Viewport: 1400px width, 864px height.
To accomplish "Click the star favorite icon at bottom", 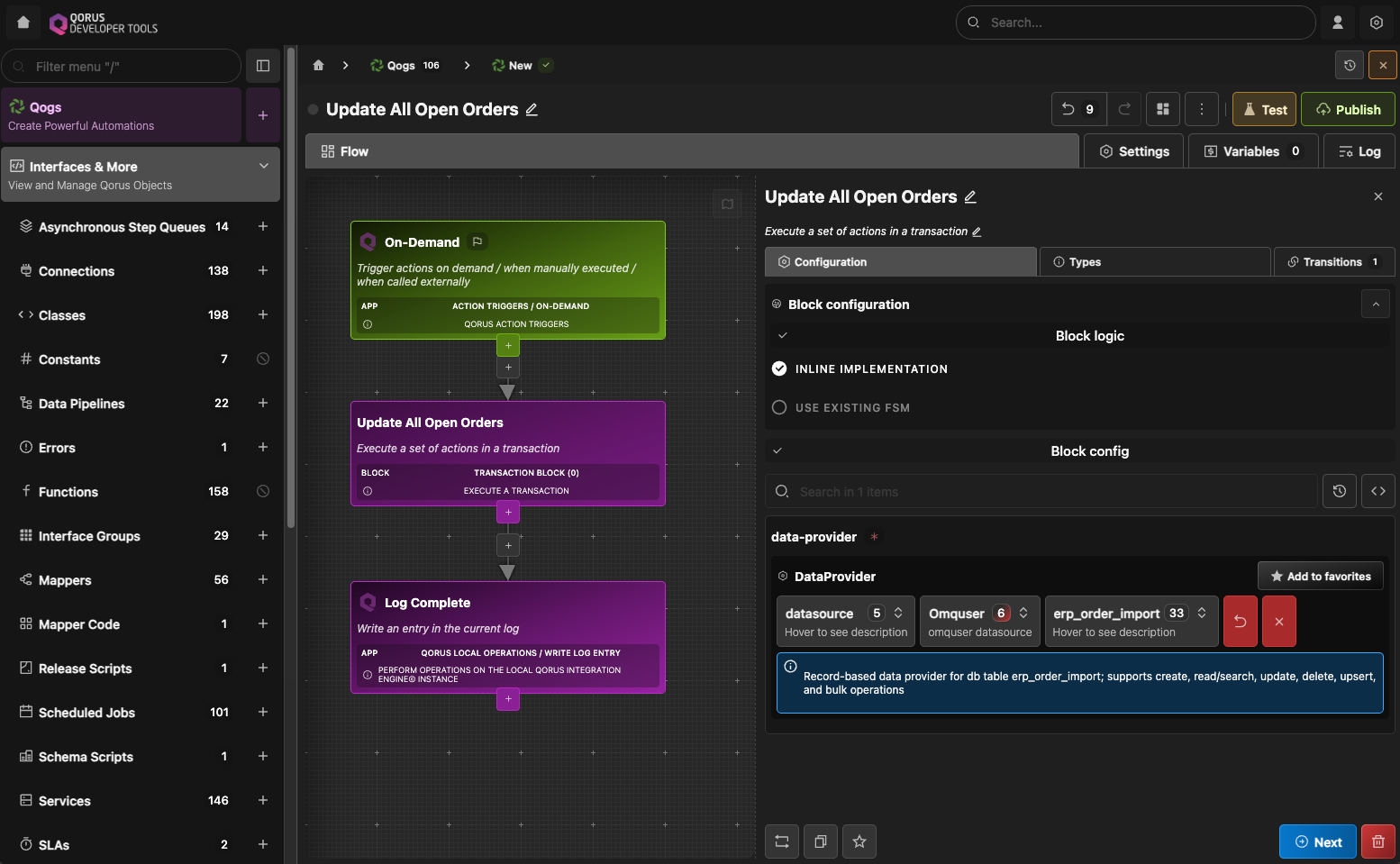I will coord(859,841).
